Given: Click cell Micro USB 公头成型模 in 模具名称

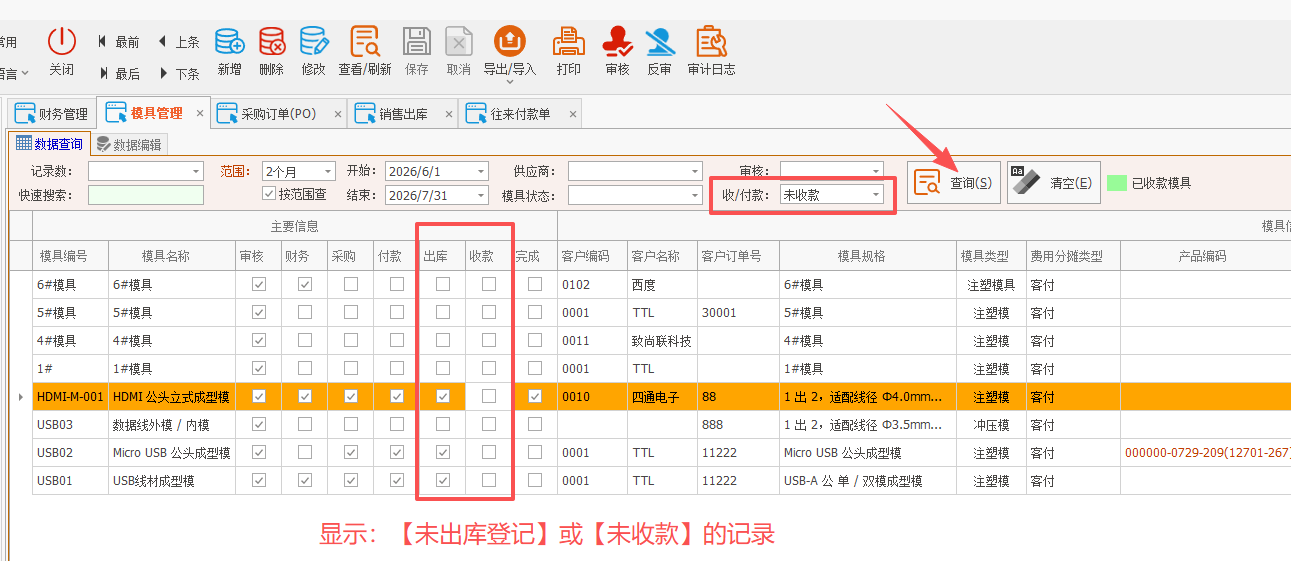Looking at the screenshot, I should (172, 452).
